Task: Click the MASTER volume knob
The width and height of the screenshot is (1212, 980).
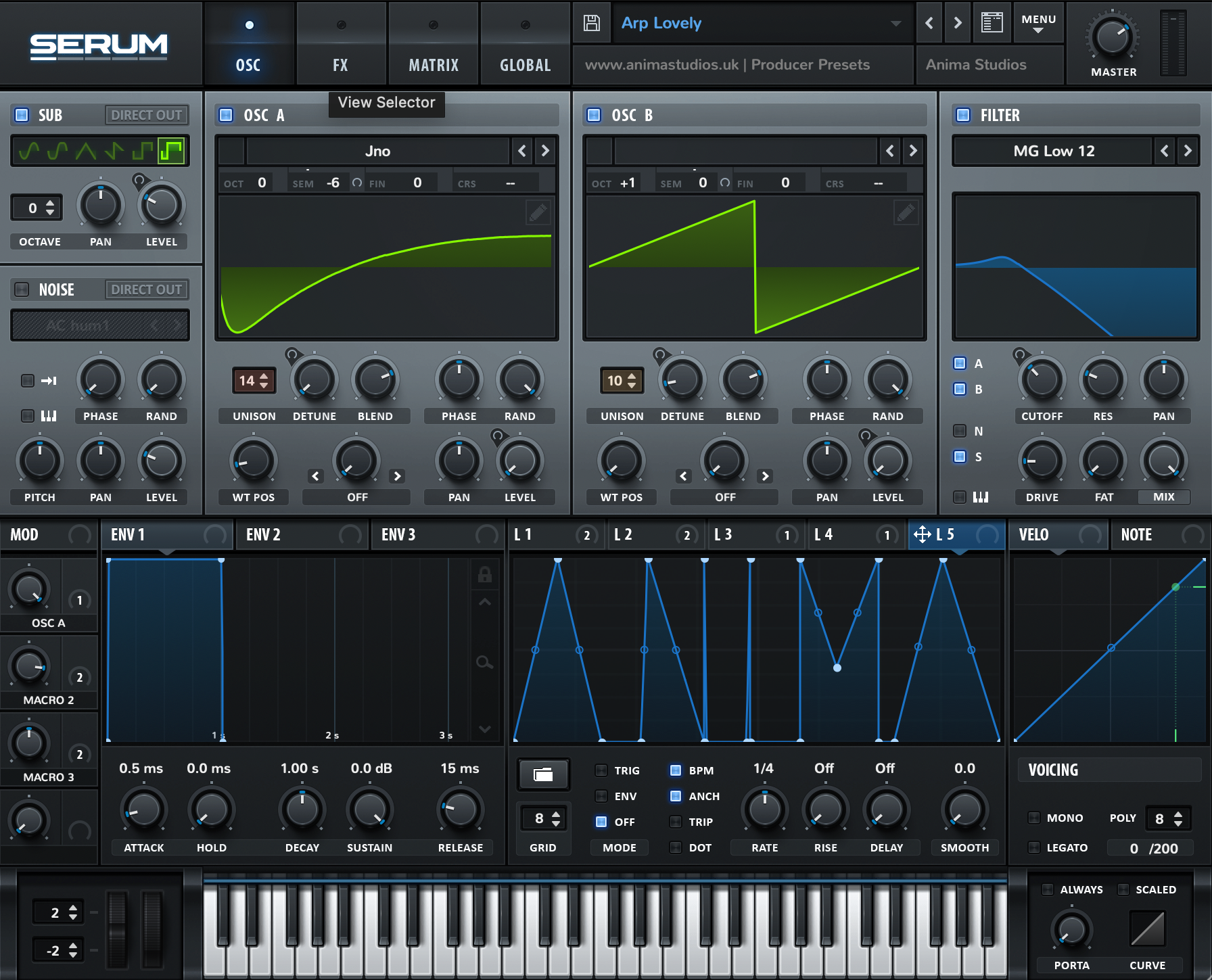Action: (x=1113, y=38)
